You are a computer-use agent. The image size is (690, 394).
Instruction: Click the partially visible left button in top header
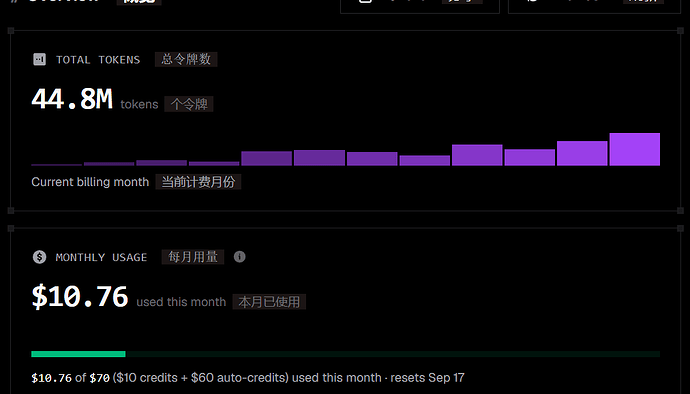pyautogui.click(x=420, y=6)
